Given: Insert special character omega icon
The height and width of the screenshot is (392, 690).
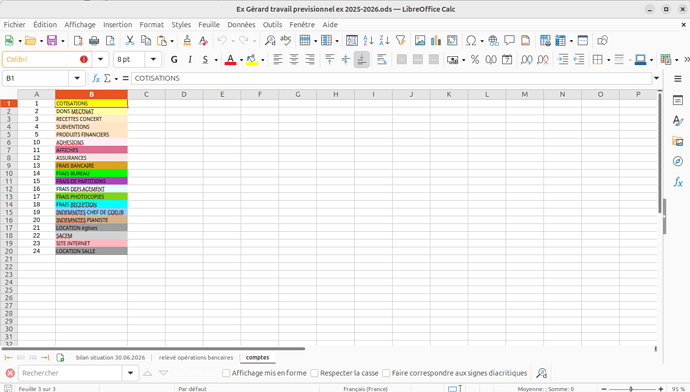Looking at the screenshot, I should point(471,40).
